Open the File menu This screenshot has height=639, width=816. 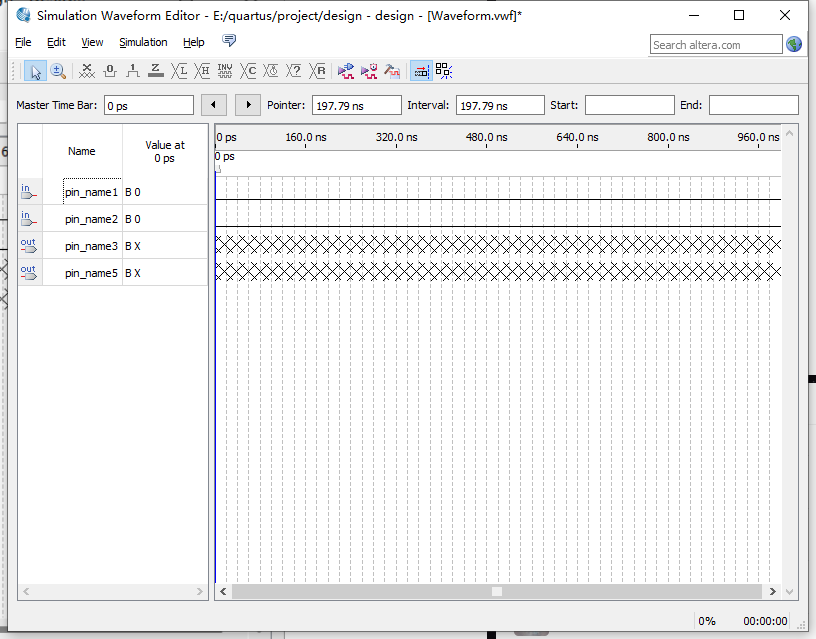[23, 42]
